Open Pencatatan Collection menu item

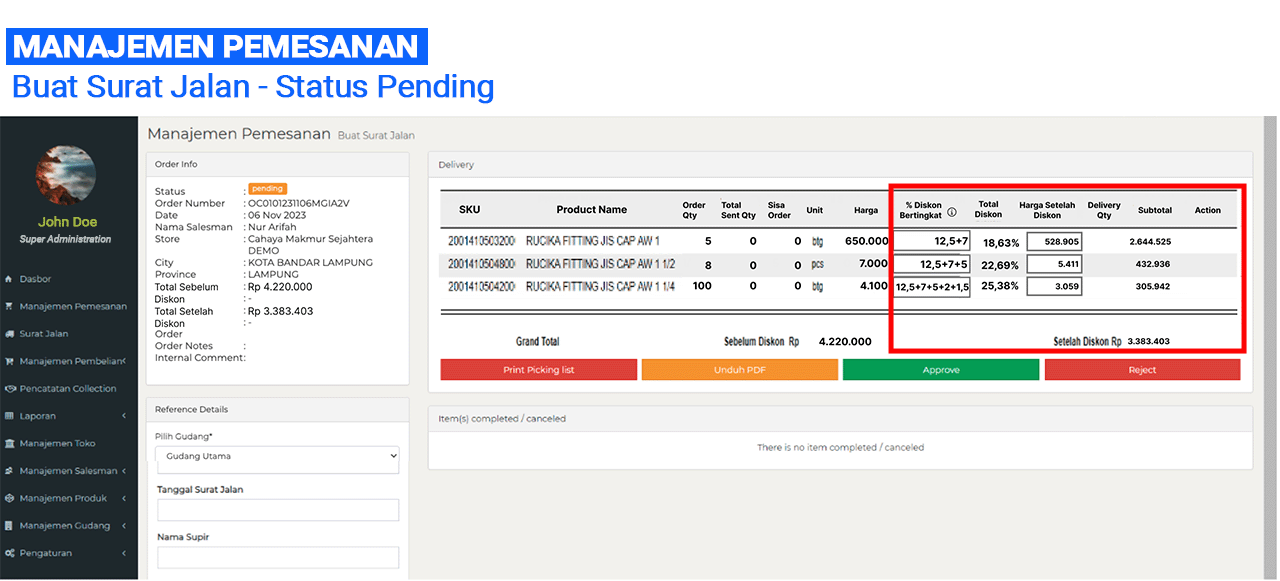coord(68,388)
